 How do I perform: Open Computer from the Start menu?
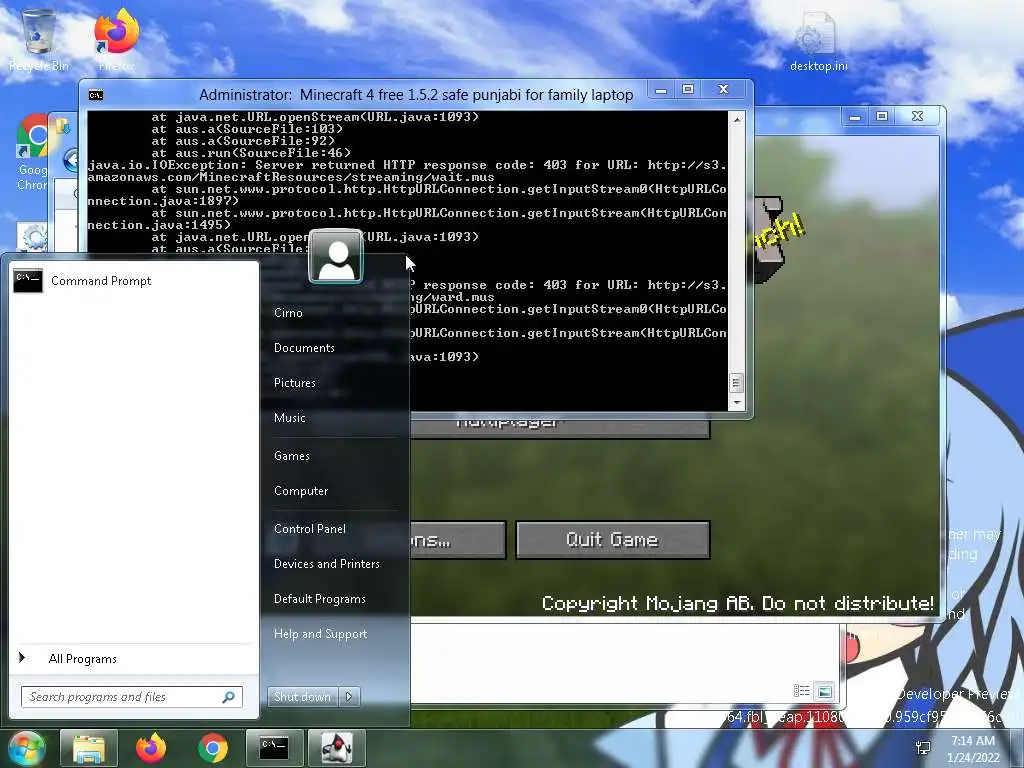pyautogui.click(x=301, y=491)
